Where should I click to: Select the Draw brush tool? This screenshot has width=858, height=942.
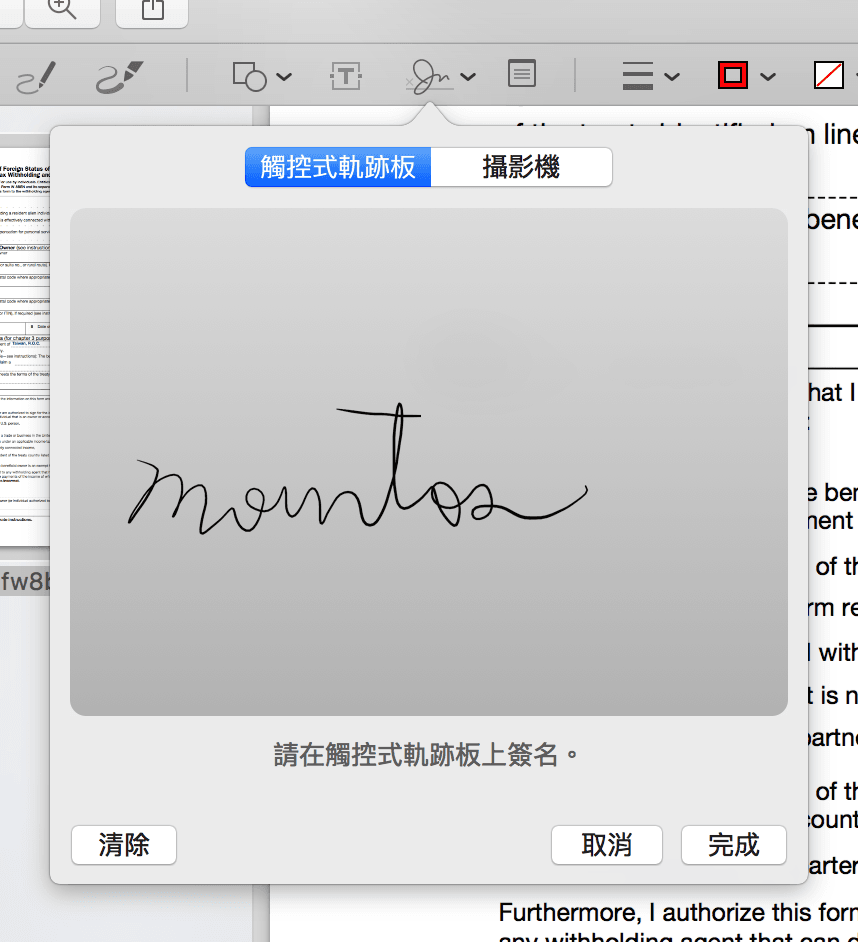click(120, 77)
